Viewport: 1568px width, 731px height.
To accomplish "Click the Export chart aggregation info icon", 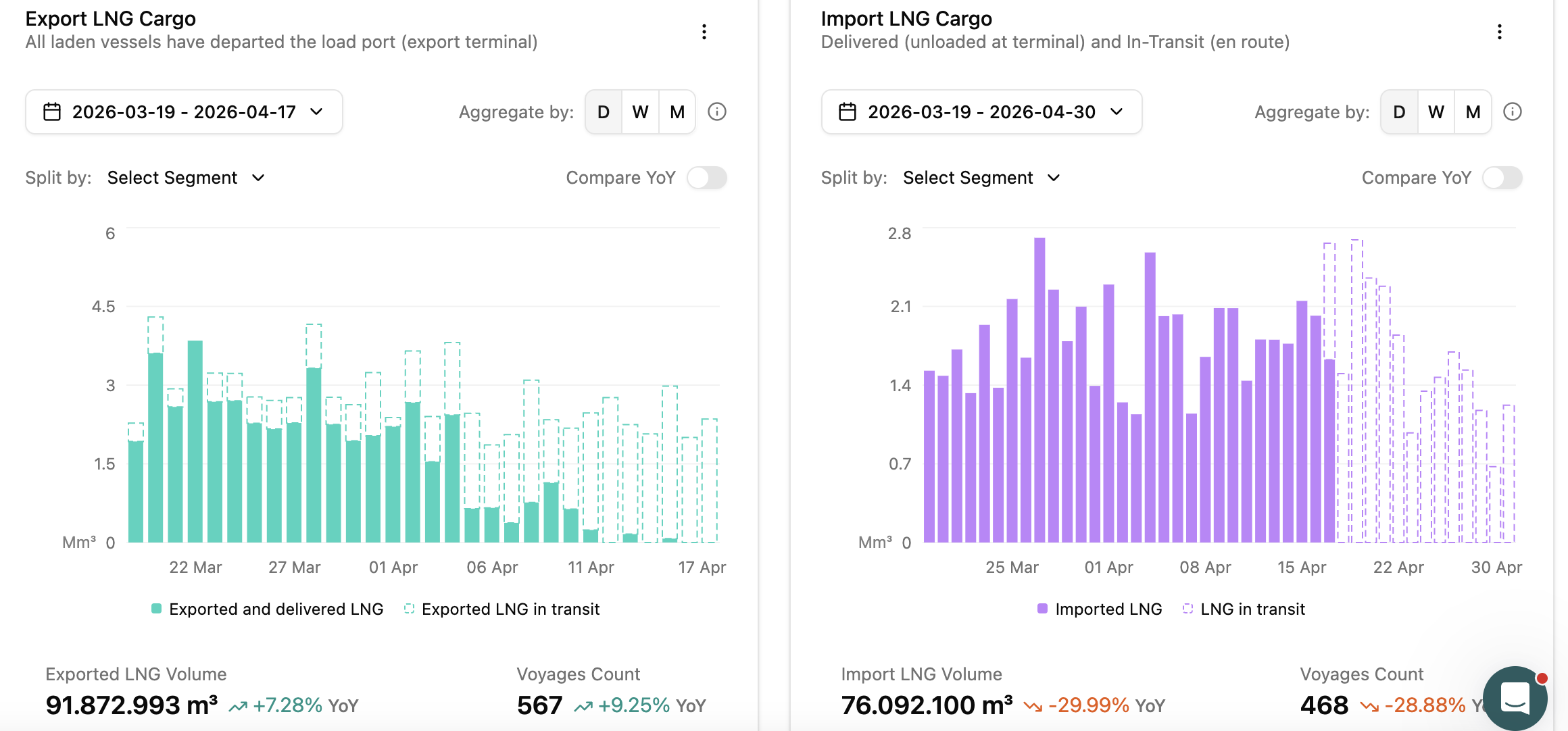I will tap(717, 111).
